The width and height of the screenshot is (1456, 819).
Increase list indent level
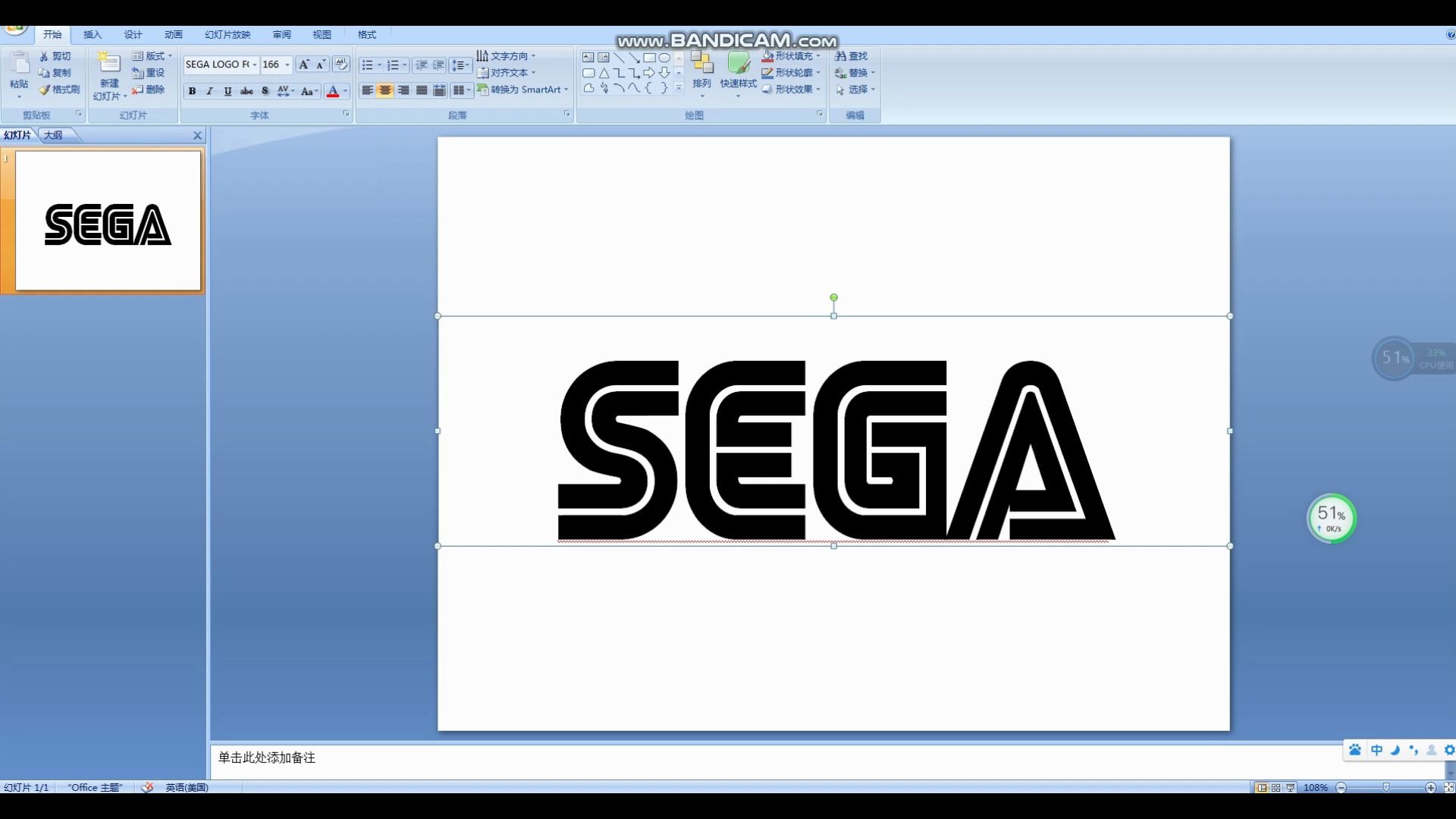pyautogui.click(x=438, y=65)
